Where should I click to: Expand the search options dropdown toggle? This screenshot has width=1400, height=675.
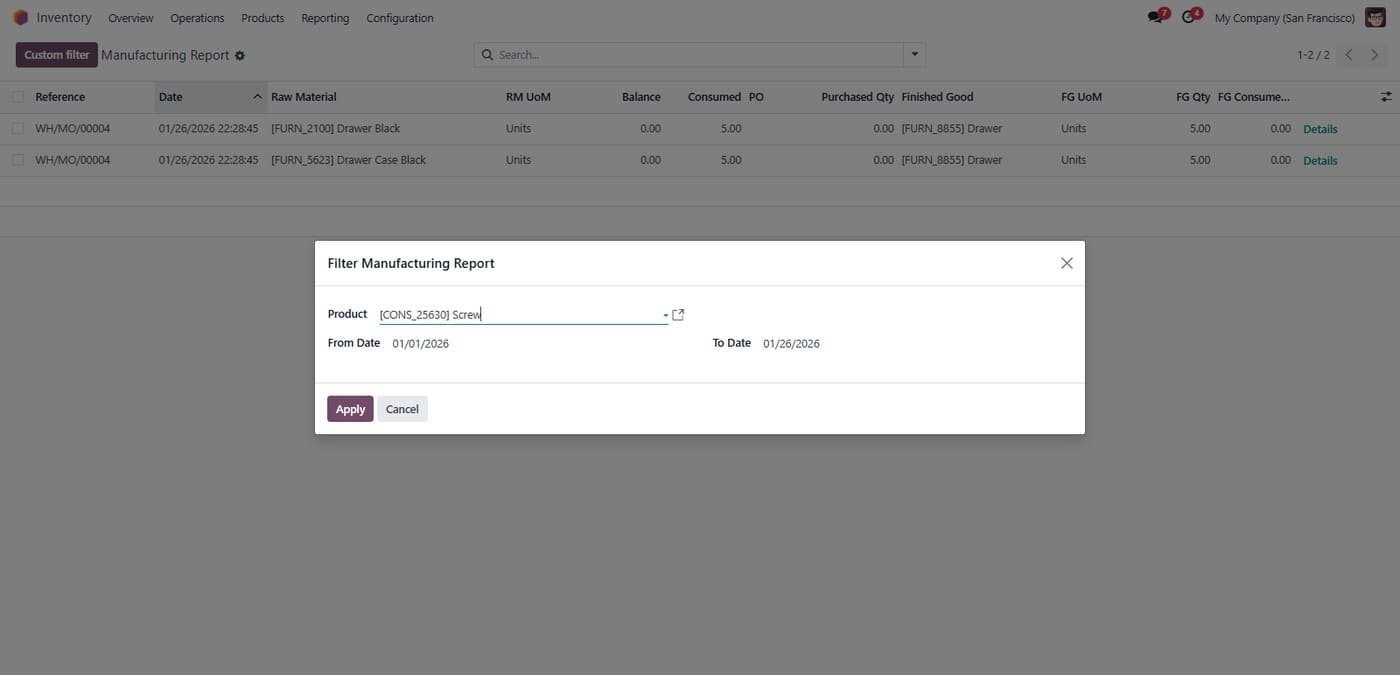914,55
